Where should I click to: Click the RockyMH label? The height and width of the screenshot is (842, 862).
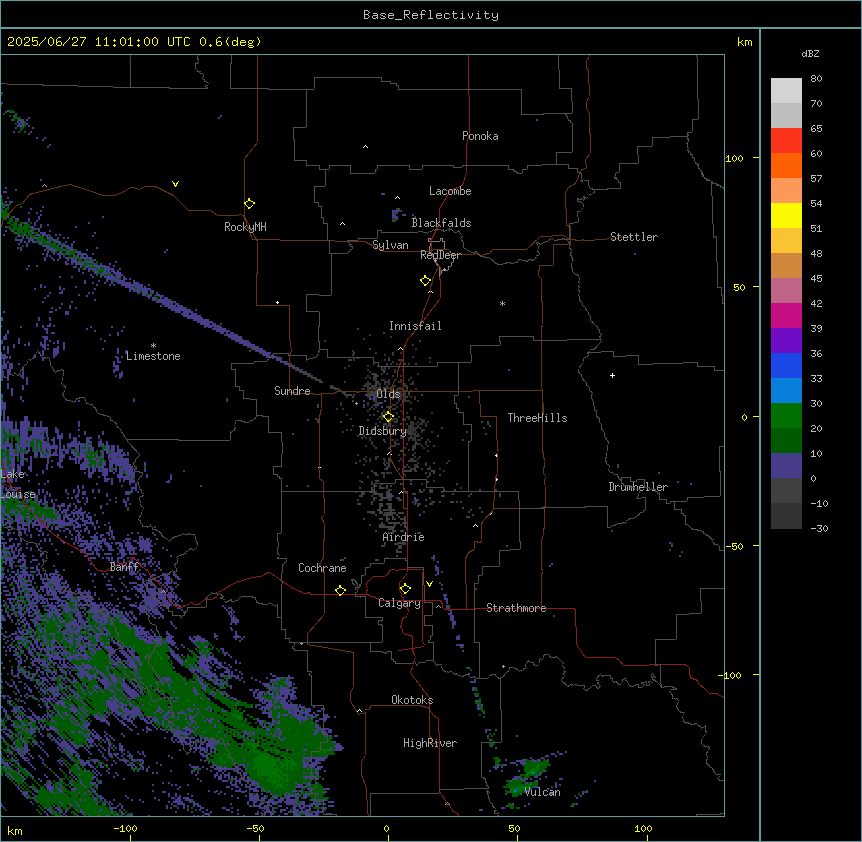coord(245,227)
